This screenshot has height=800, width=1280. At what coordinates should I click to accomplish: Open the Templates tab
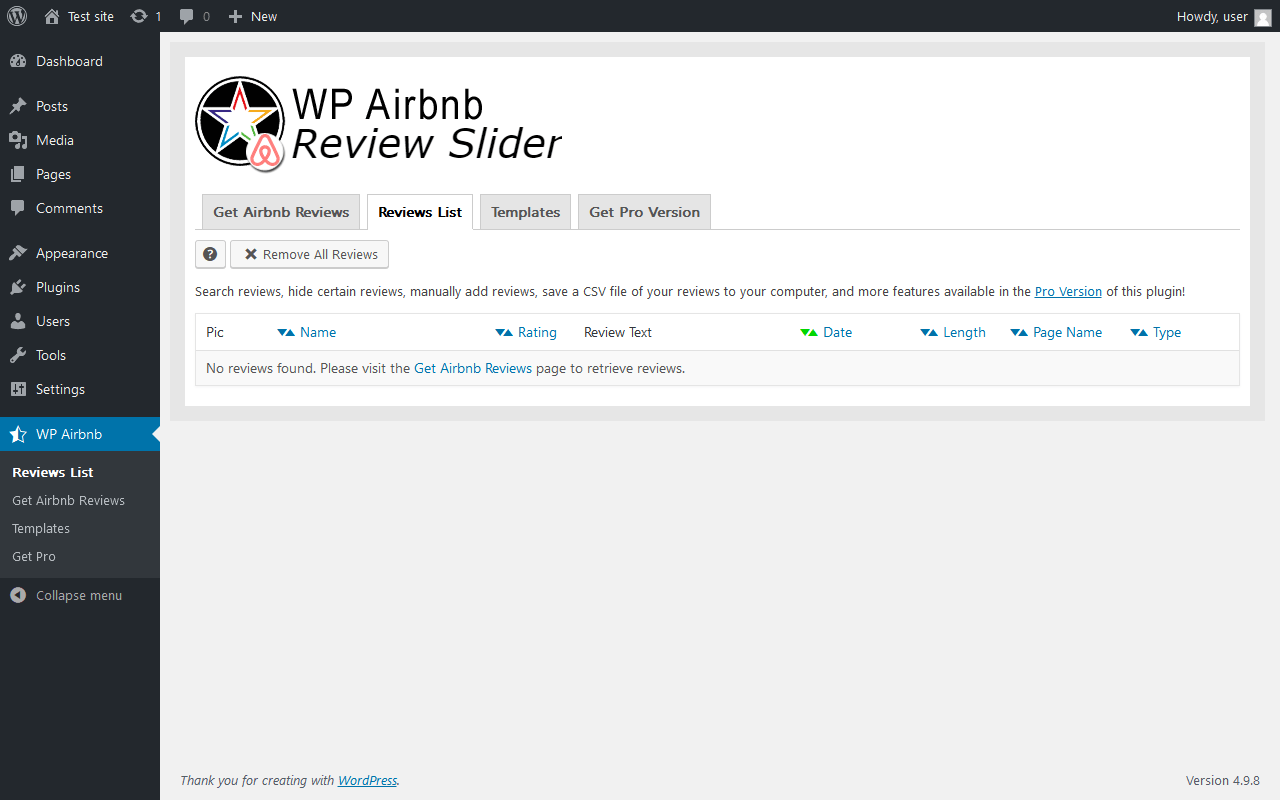pos(525,212)
